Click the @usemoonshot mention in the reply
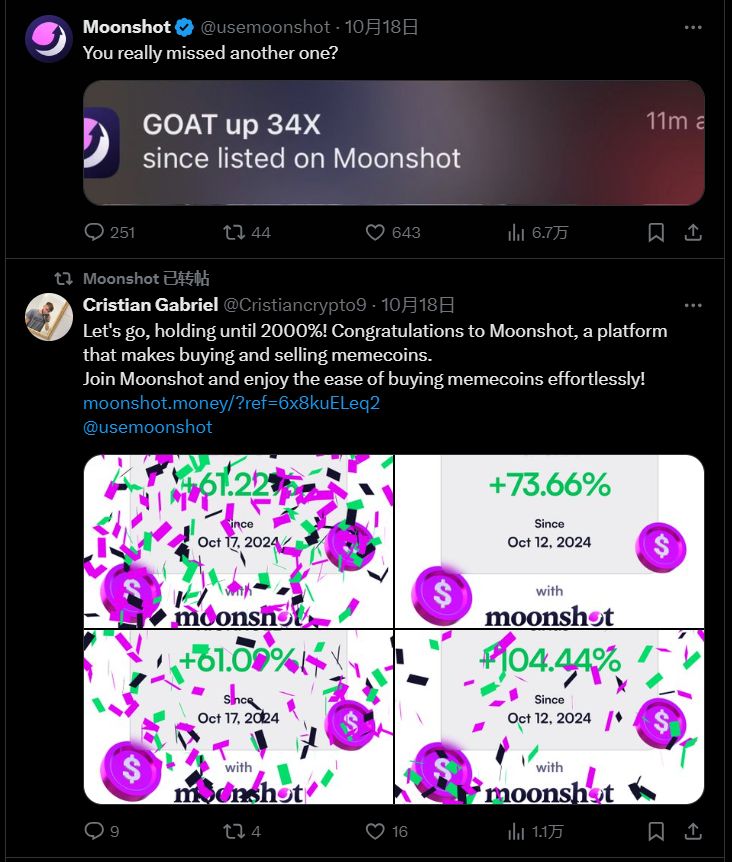 (148, 427)
